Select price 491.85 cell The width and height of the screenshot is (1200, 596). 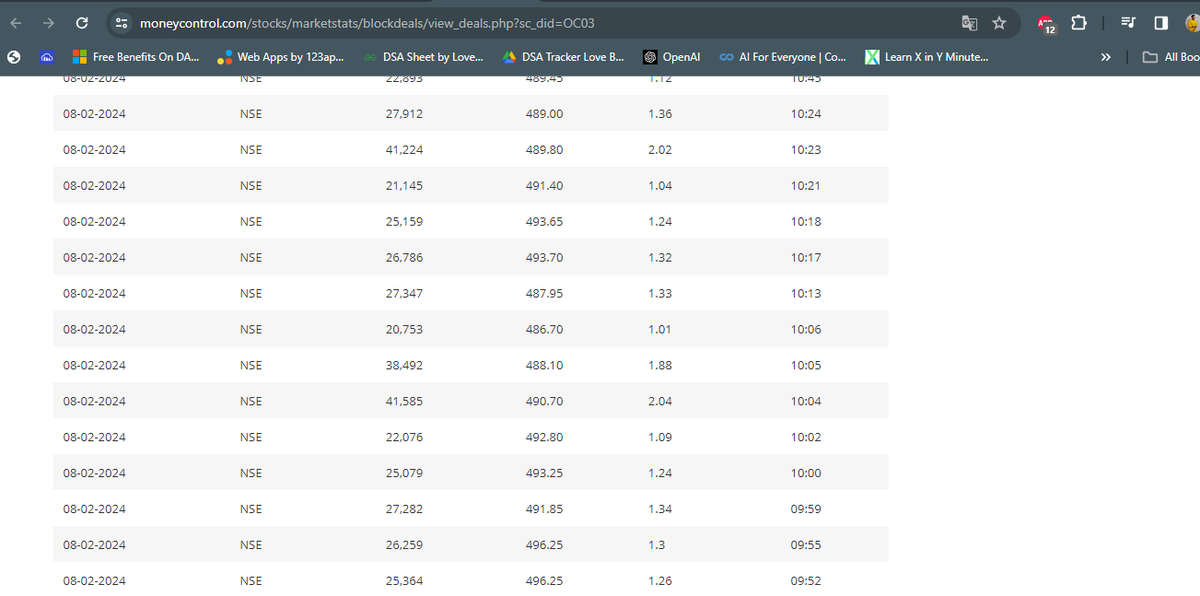pyautogui.click(x=544, y=510)
